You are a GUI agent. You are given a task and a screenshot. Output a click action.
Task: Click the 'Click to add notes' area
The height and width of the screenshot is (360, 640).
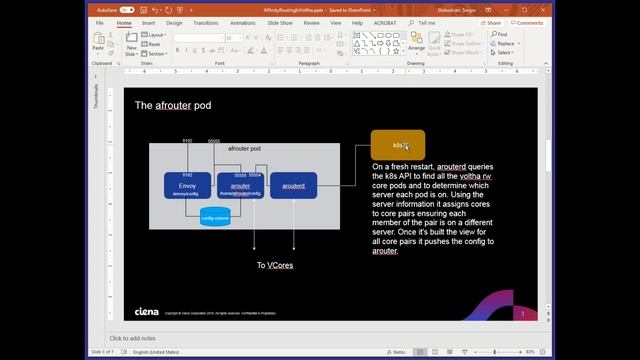[132, 338]
